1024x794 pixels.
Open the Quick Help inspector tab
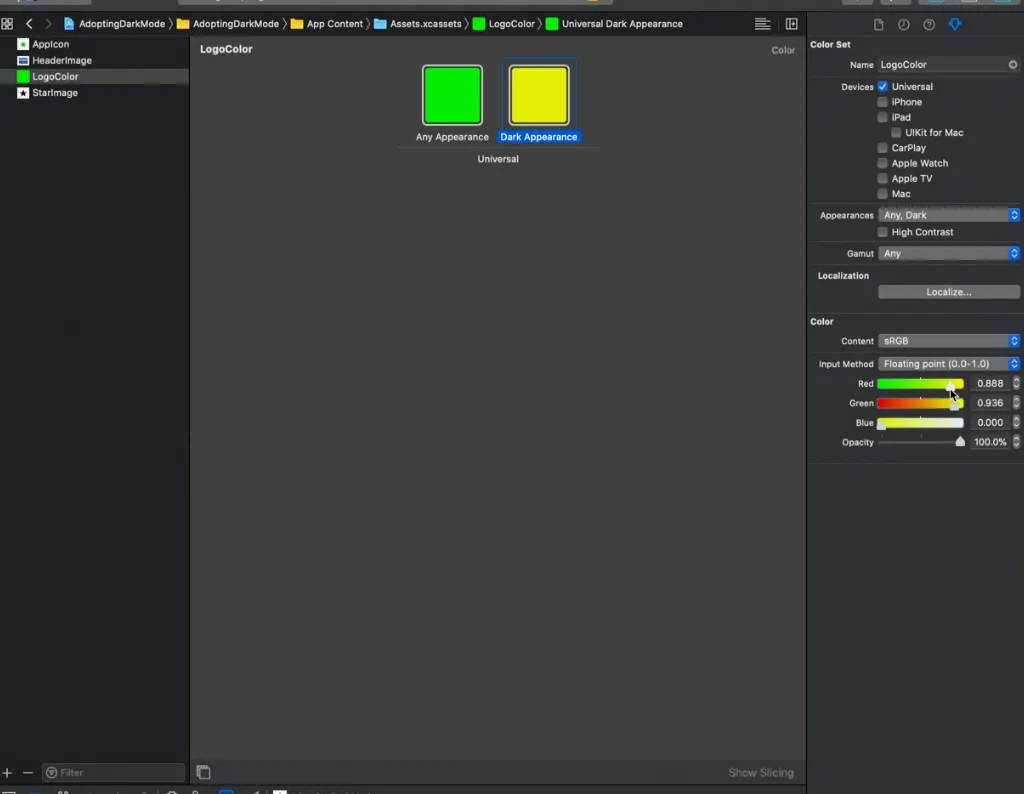coord(929,25)
